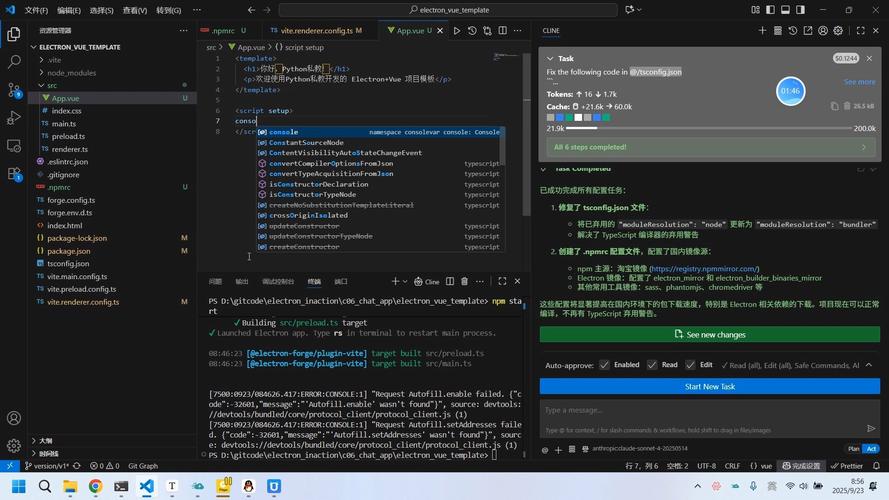
Task: Delete the task with trash icon
Action: pos(847,106)
